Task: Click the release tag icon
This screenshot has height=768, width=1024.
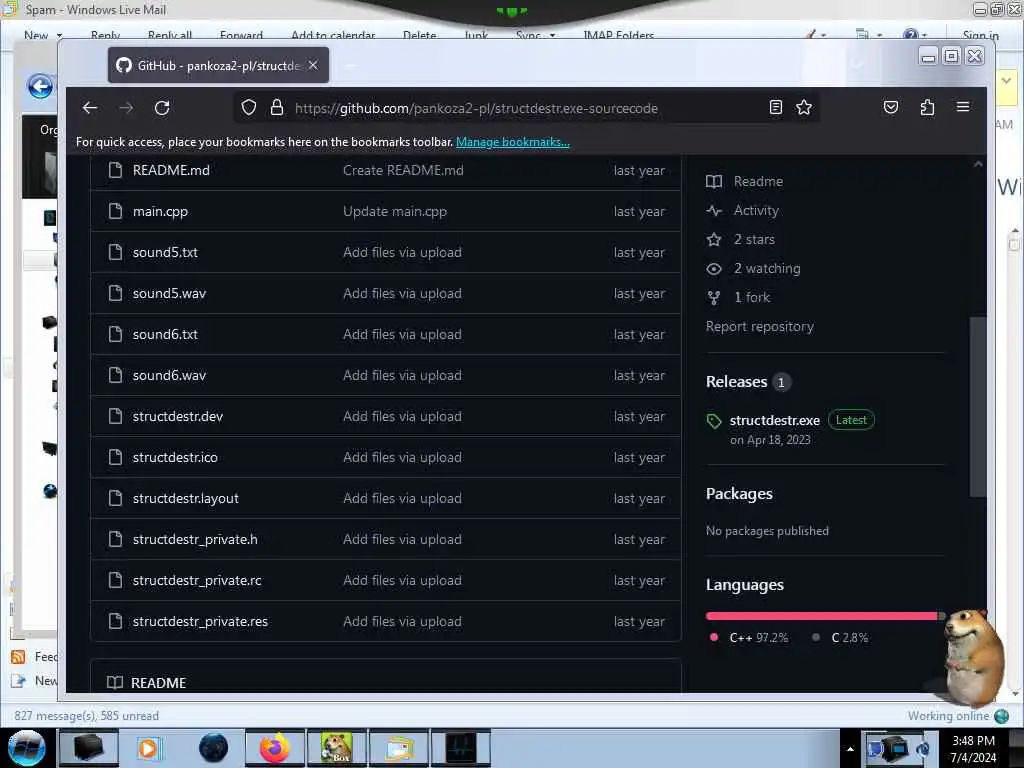Action: pos(714,421)
